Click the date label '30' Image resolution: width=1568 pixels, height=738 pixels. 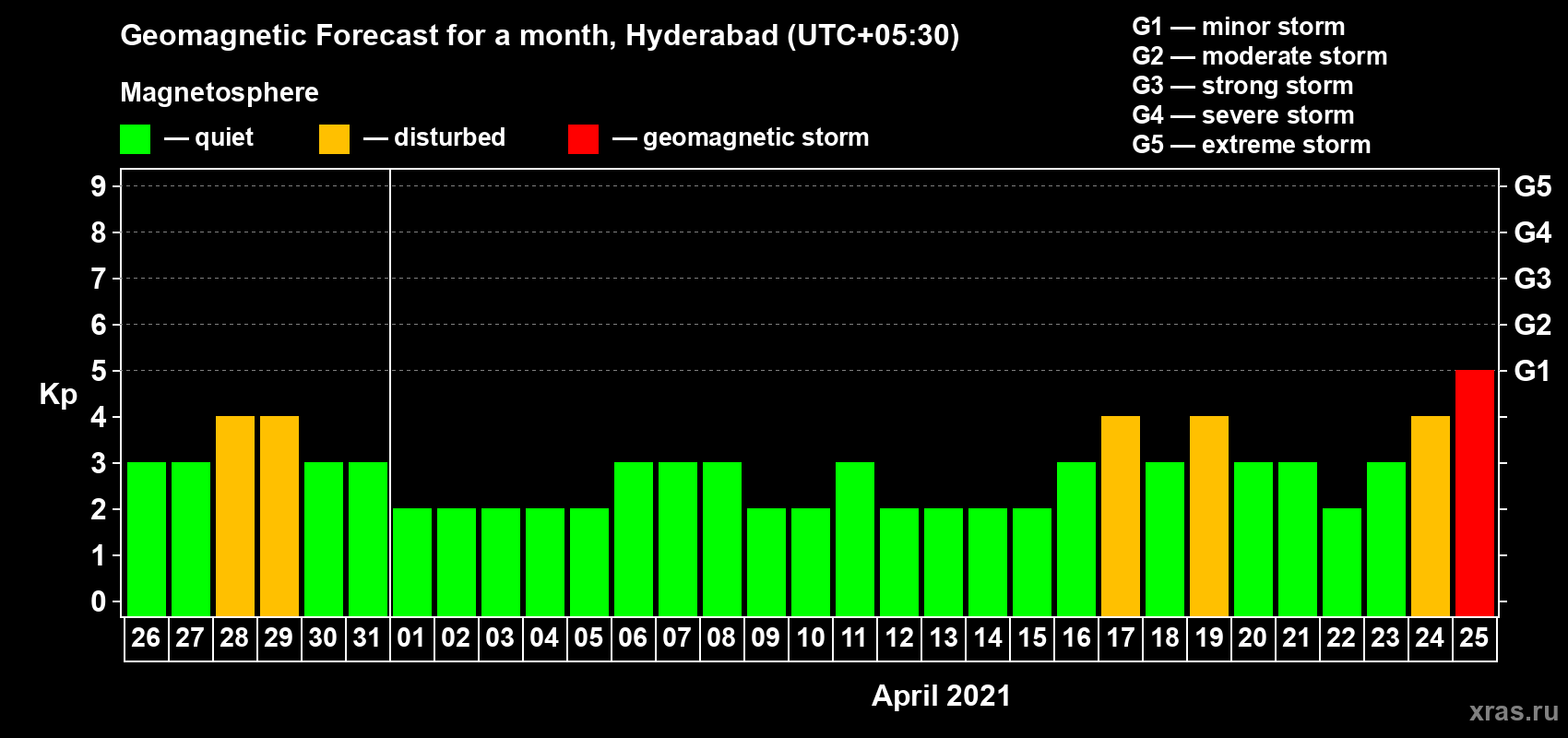pos(323,637)
